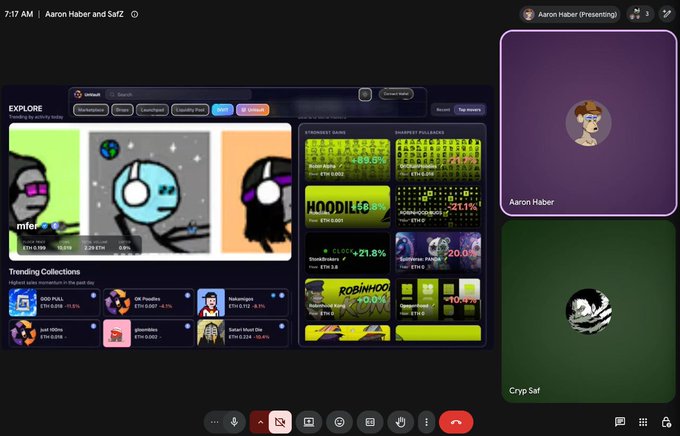
Task: Open the Drops tab in shared screen
Action: click(122, 110)
